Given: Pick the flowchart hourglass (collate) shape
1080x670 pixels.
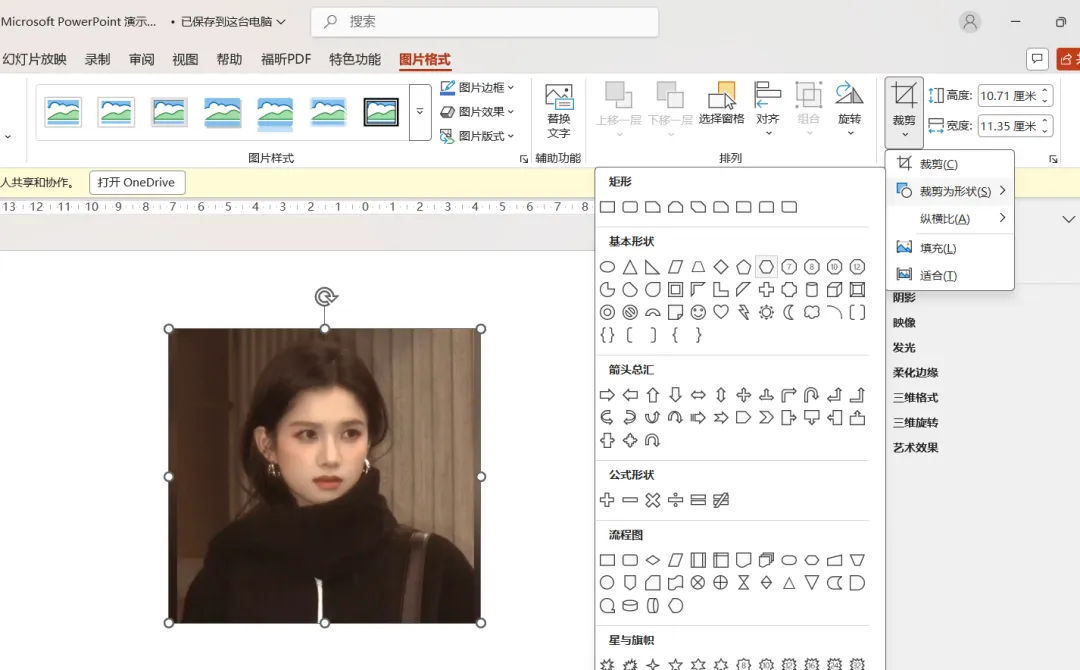Looking at the screenshot, I should pos(743,583).
